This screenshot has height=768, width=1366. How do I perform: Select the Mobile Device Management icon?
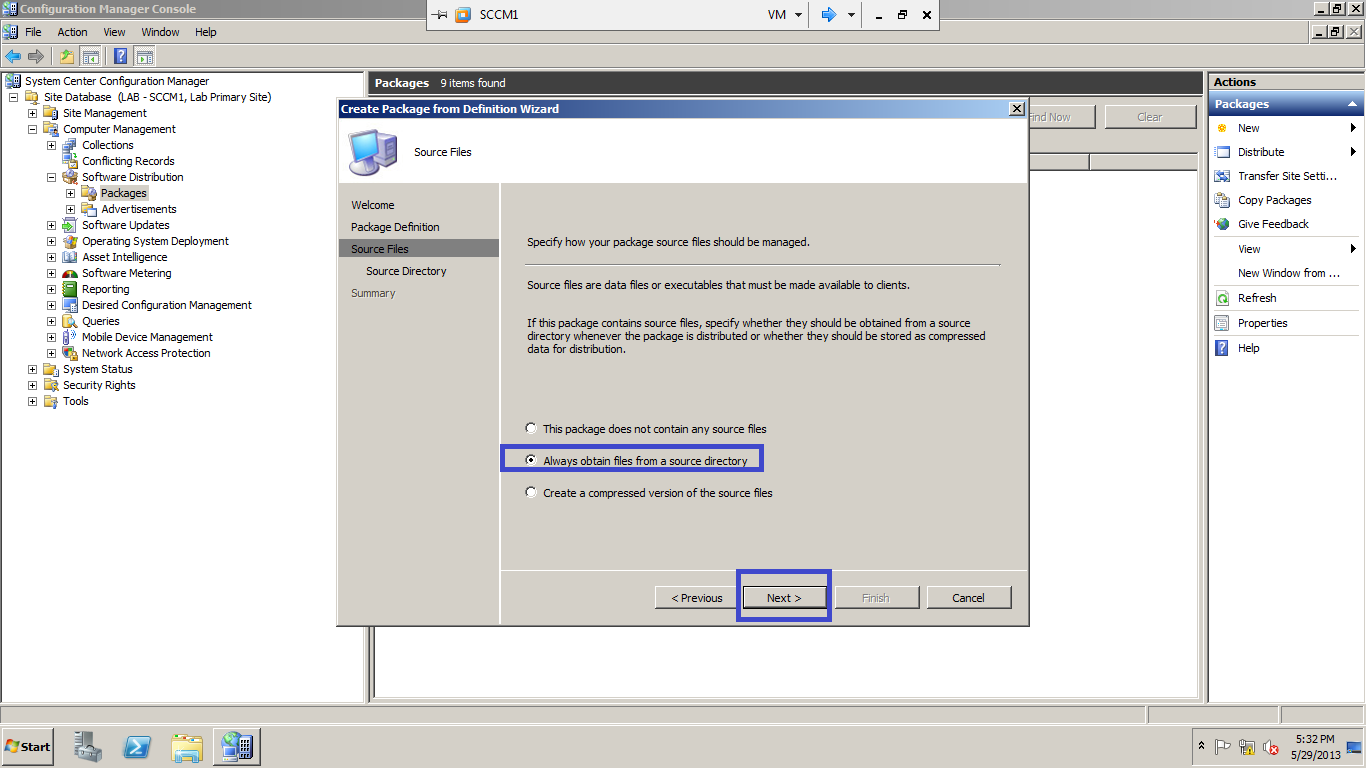click(x=70, y=337)
